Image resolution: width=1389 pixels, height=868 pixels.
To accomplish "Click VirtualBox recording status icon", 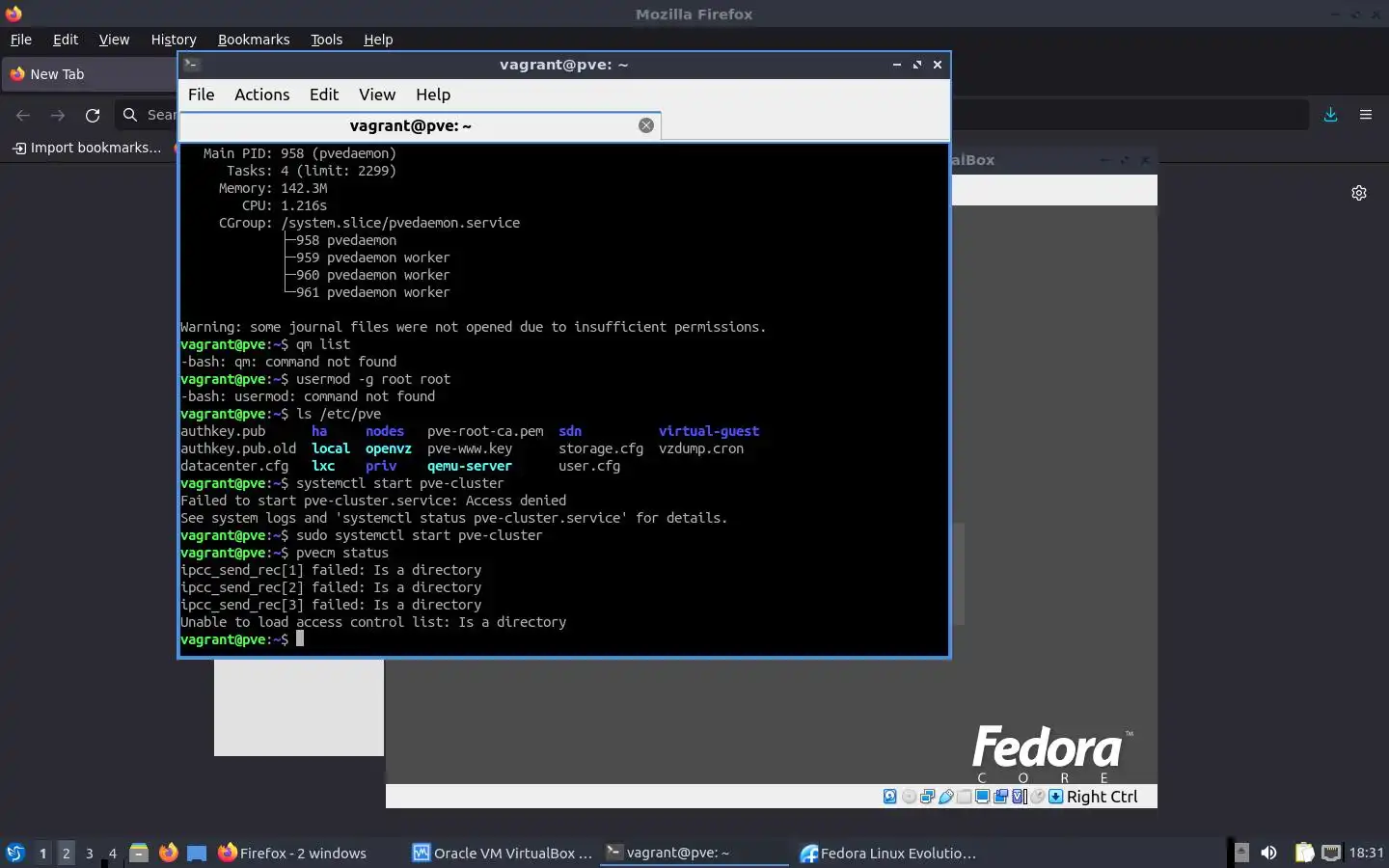I will pyautogui.click(x=1000, y=797).
